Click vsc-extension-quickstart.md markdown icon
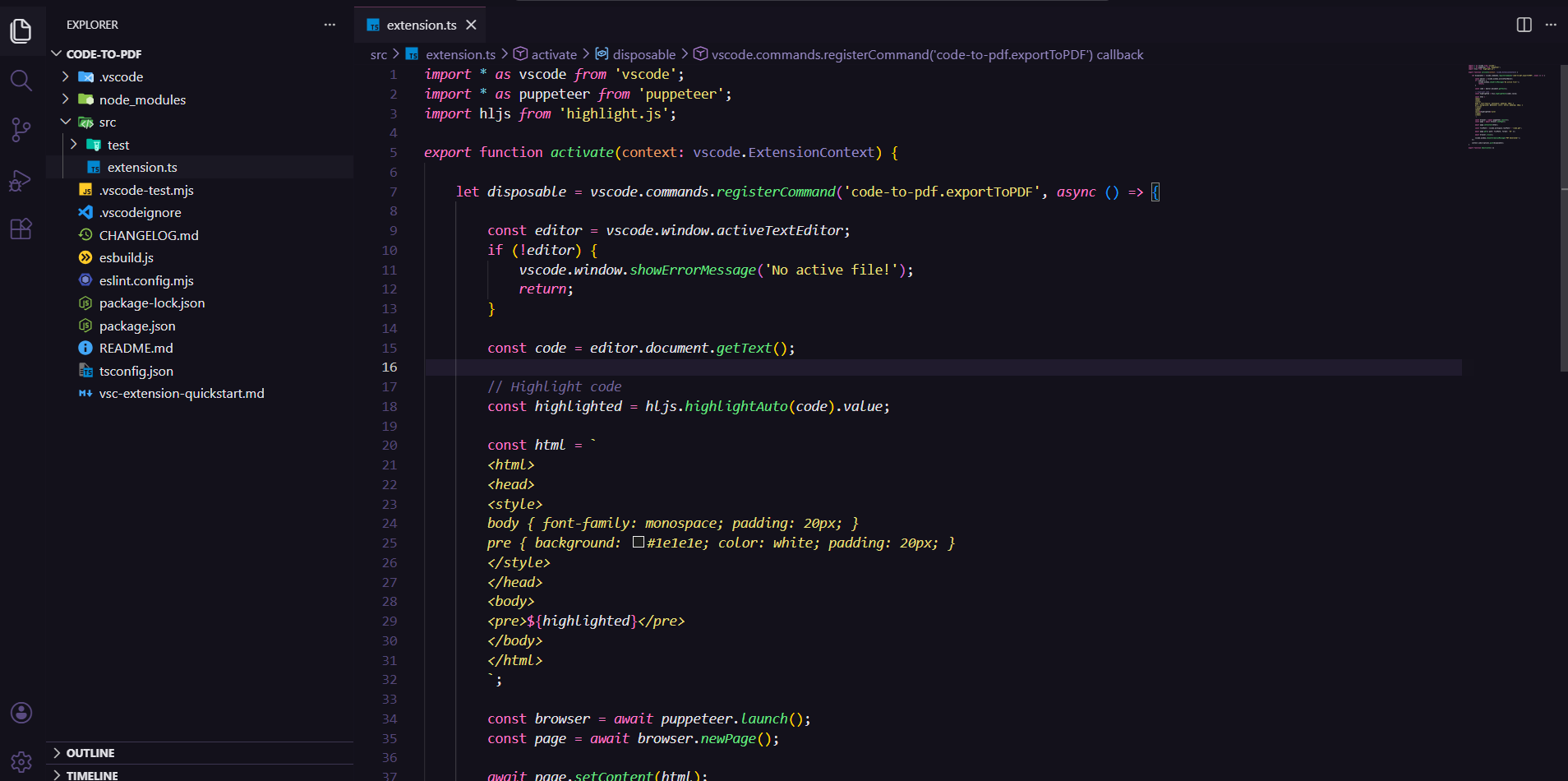The image size is (1568, 781). pos(85,393)
